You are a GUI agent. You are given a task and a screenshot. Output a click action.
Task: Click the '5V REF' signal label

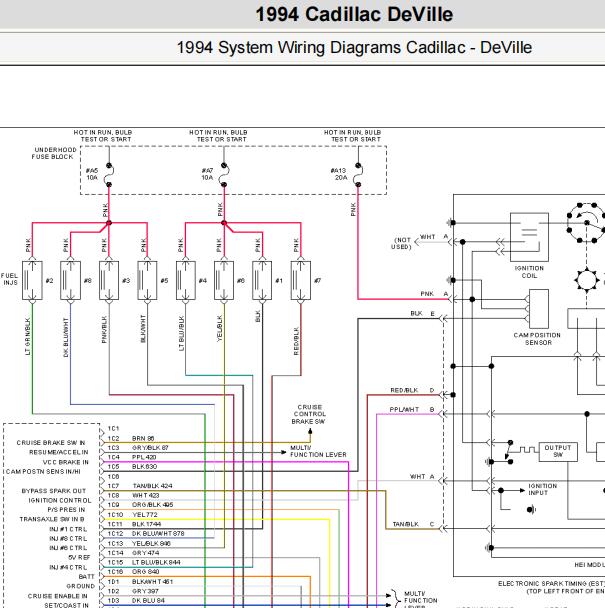coord(79,557)
